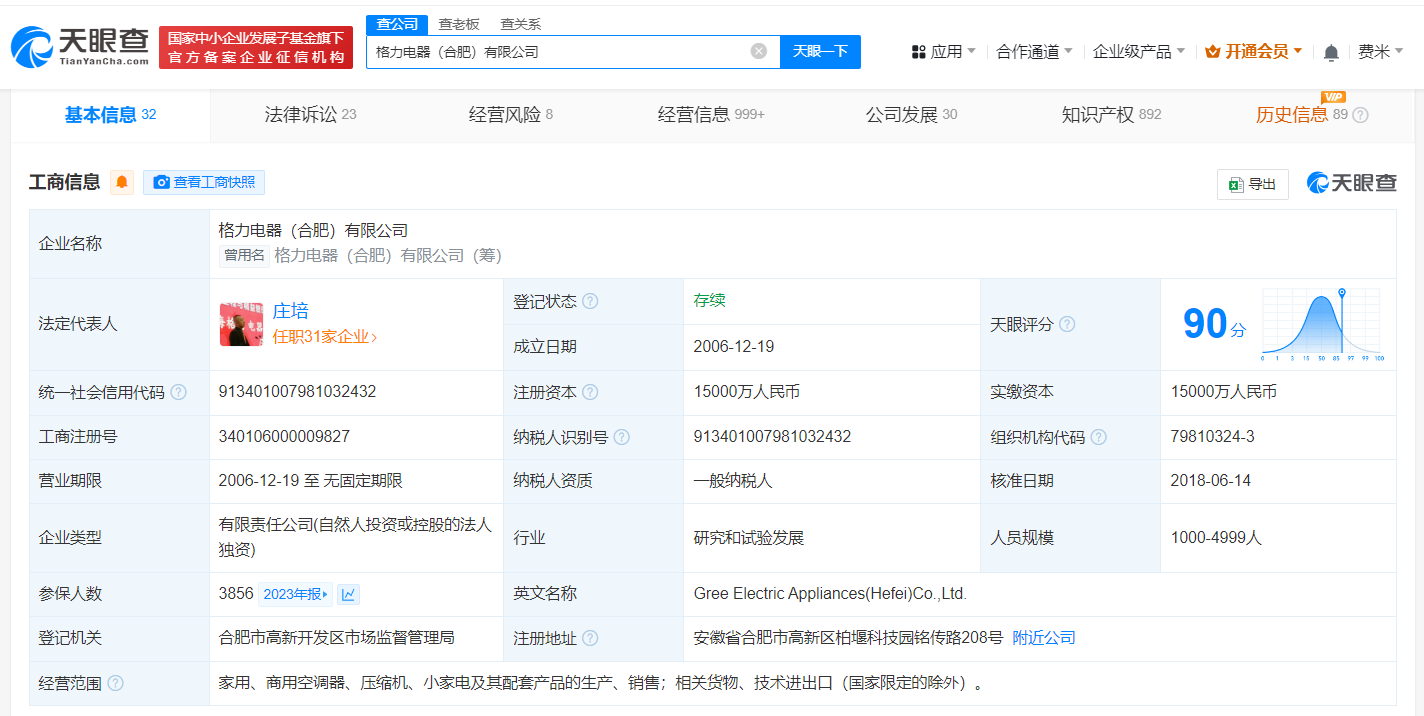This screenshot has height=716, width=1424.
Task: Click the crown icon on 开通会员
Action: [1213, 50]
